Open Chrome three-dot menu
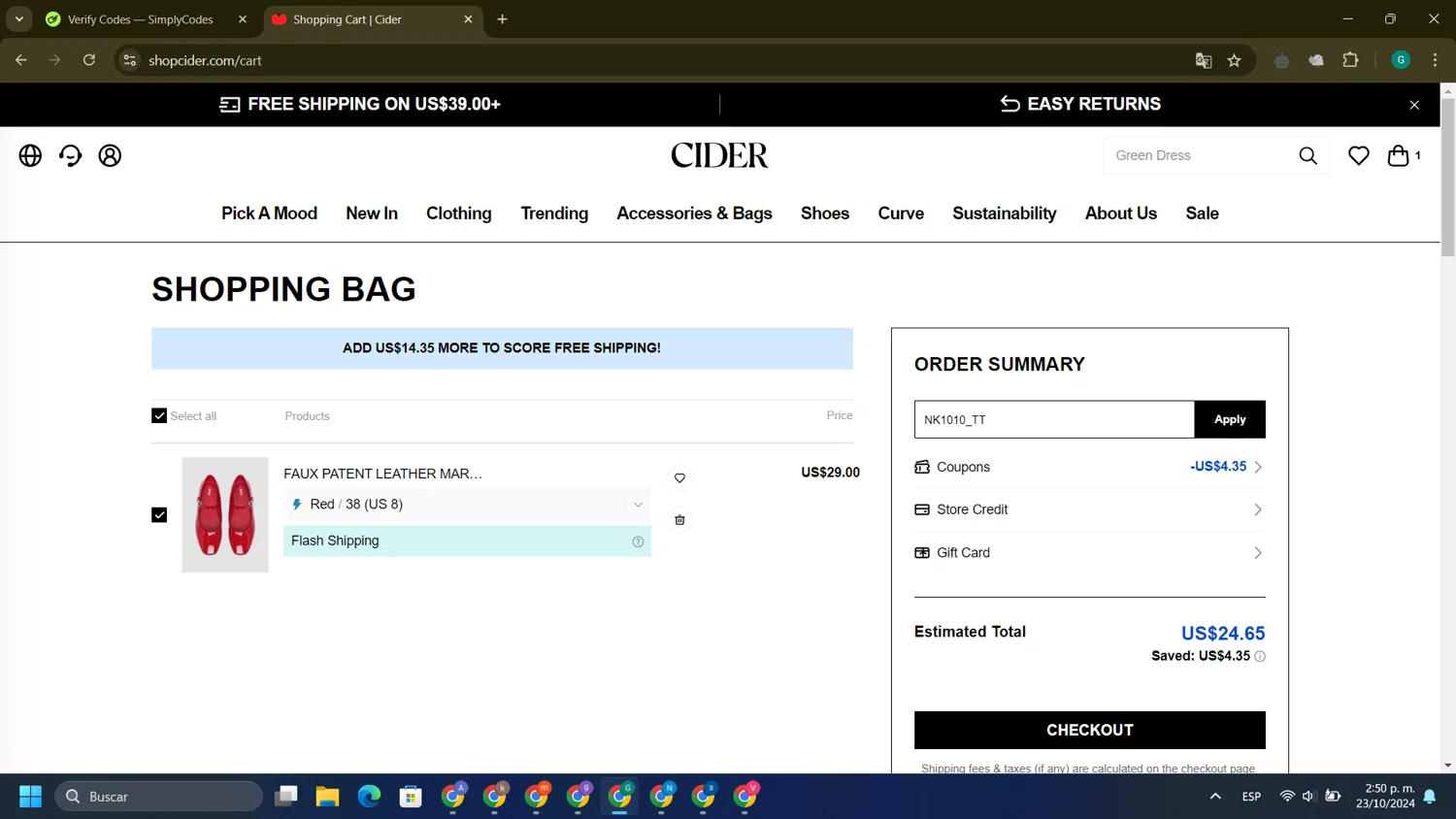This screenshot has width=1456, height=819. coord(1435,60)
